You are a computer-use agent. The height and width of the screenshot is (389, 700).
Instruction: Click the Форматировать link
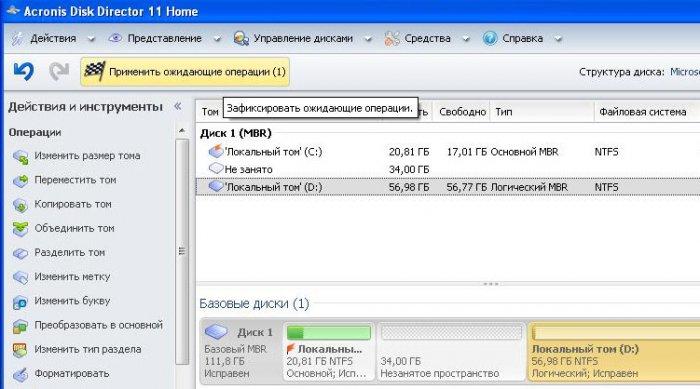72,373
